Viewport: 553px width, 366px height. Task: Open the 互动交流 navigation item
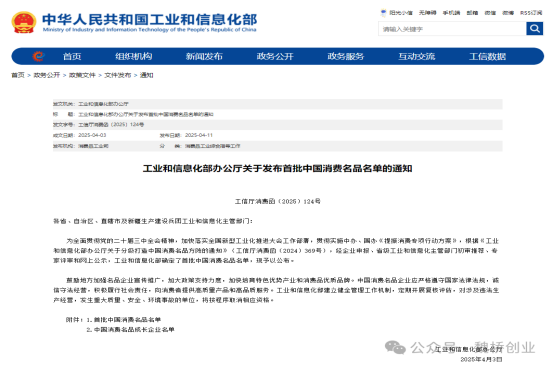click(417, 56)
